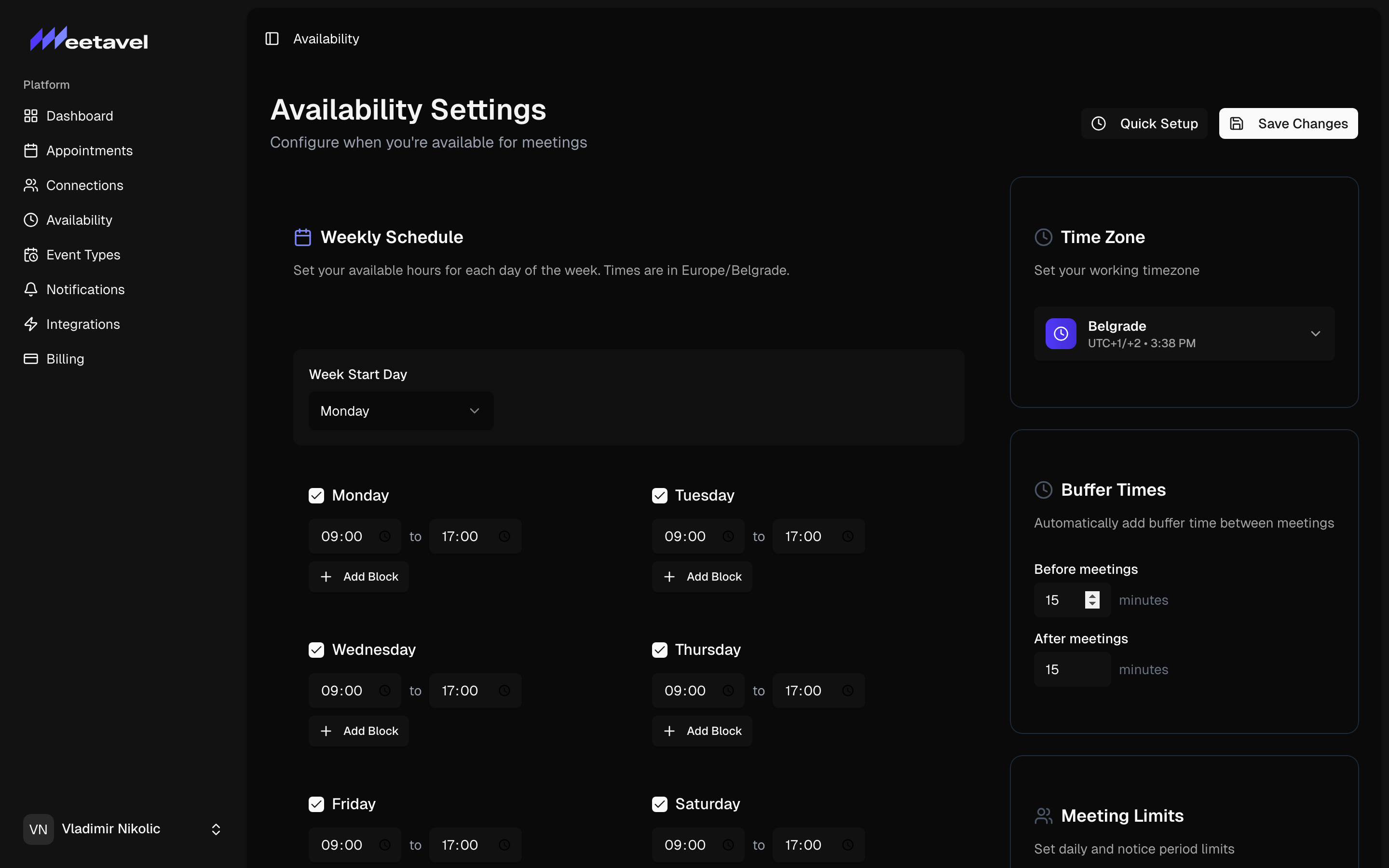
Task: Launch Quick Setup
Action: pos(1144,123)
